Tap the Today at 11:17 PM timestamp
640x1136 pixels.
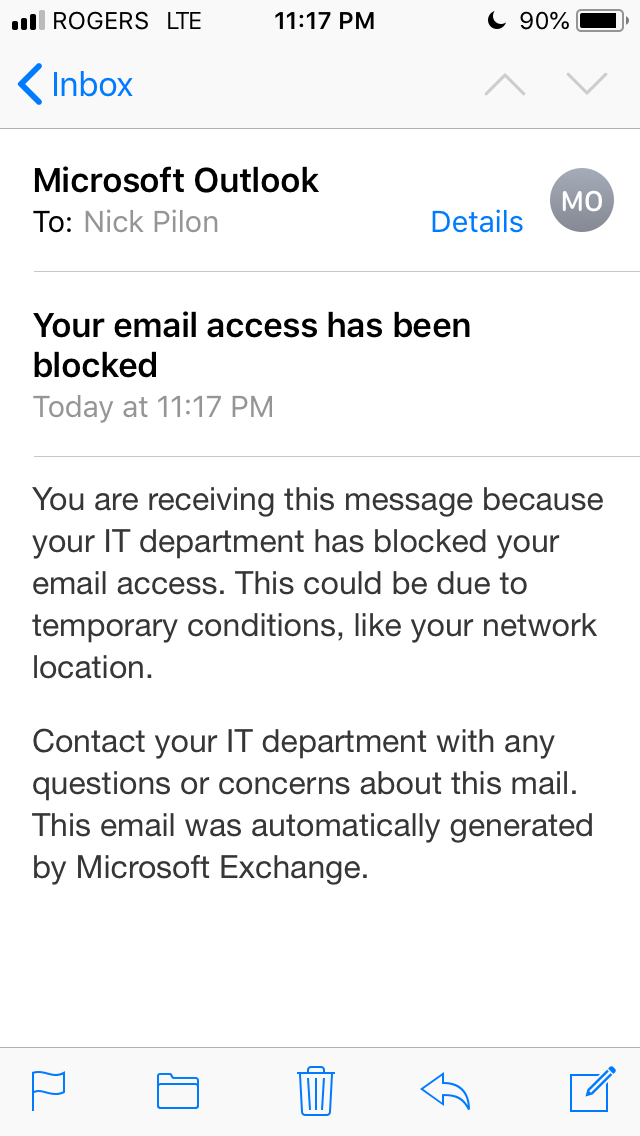click(153, 406)
